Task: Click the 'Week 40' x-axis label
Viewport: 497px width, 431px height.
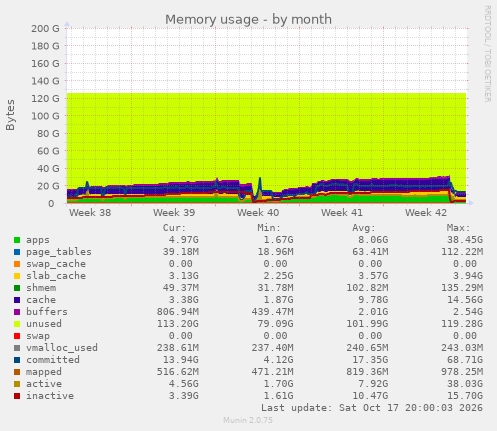Action: click(258, 213)
